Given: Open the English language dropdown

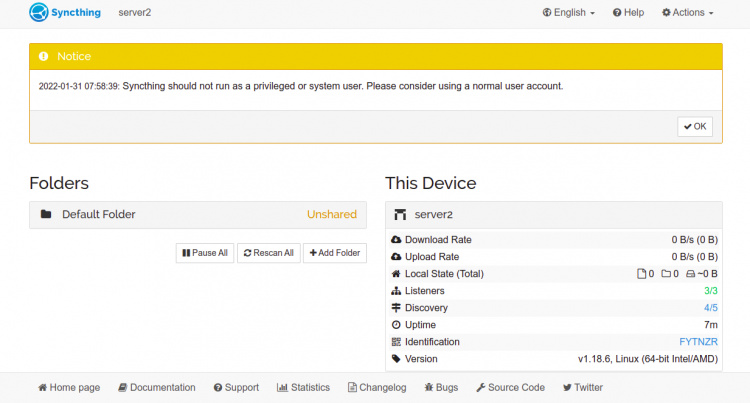Looking at the screenshot, I should pos(569,13).
